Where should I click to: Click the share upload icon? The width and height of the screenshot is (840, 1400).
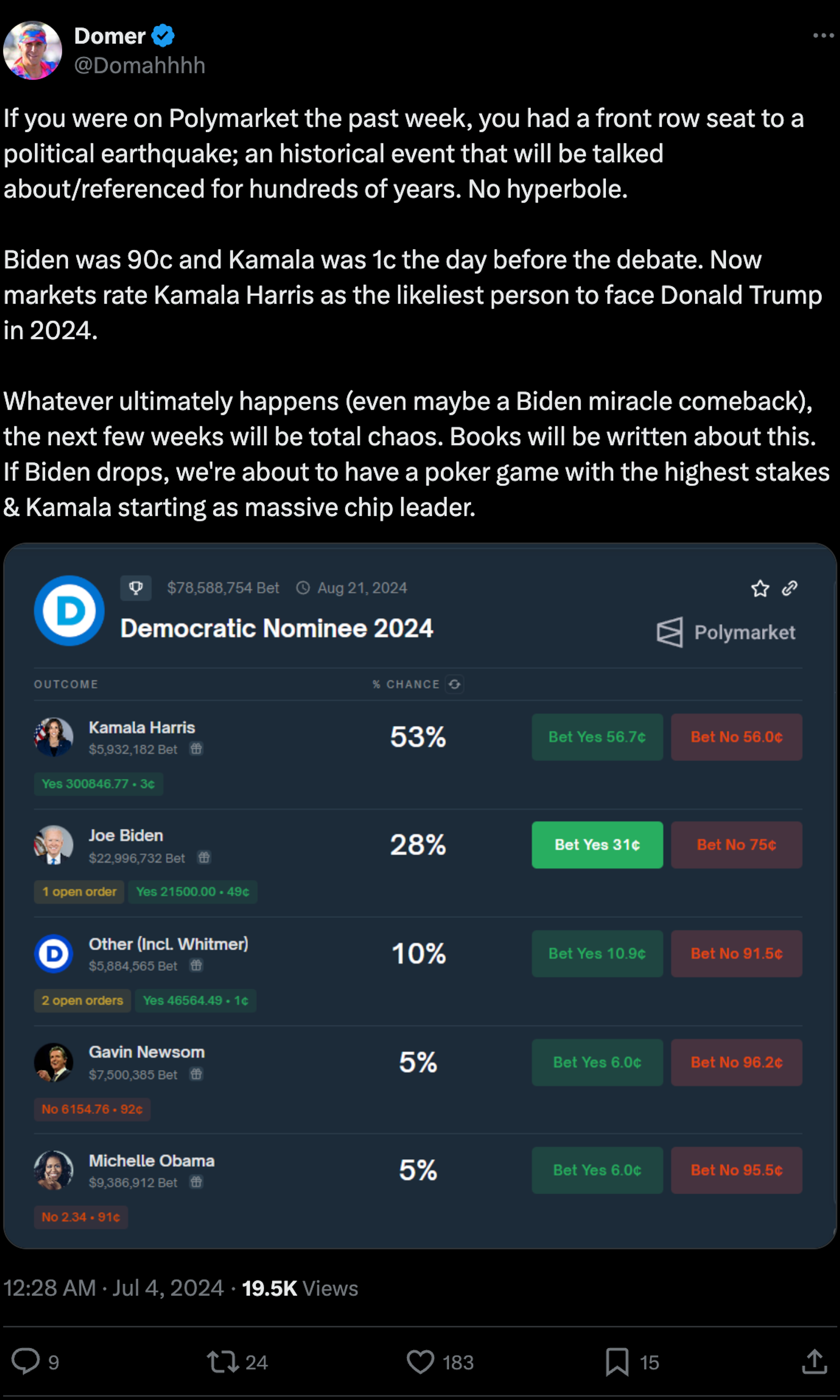click(814, 1361)
